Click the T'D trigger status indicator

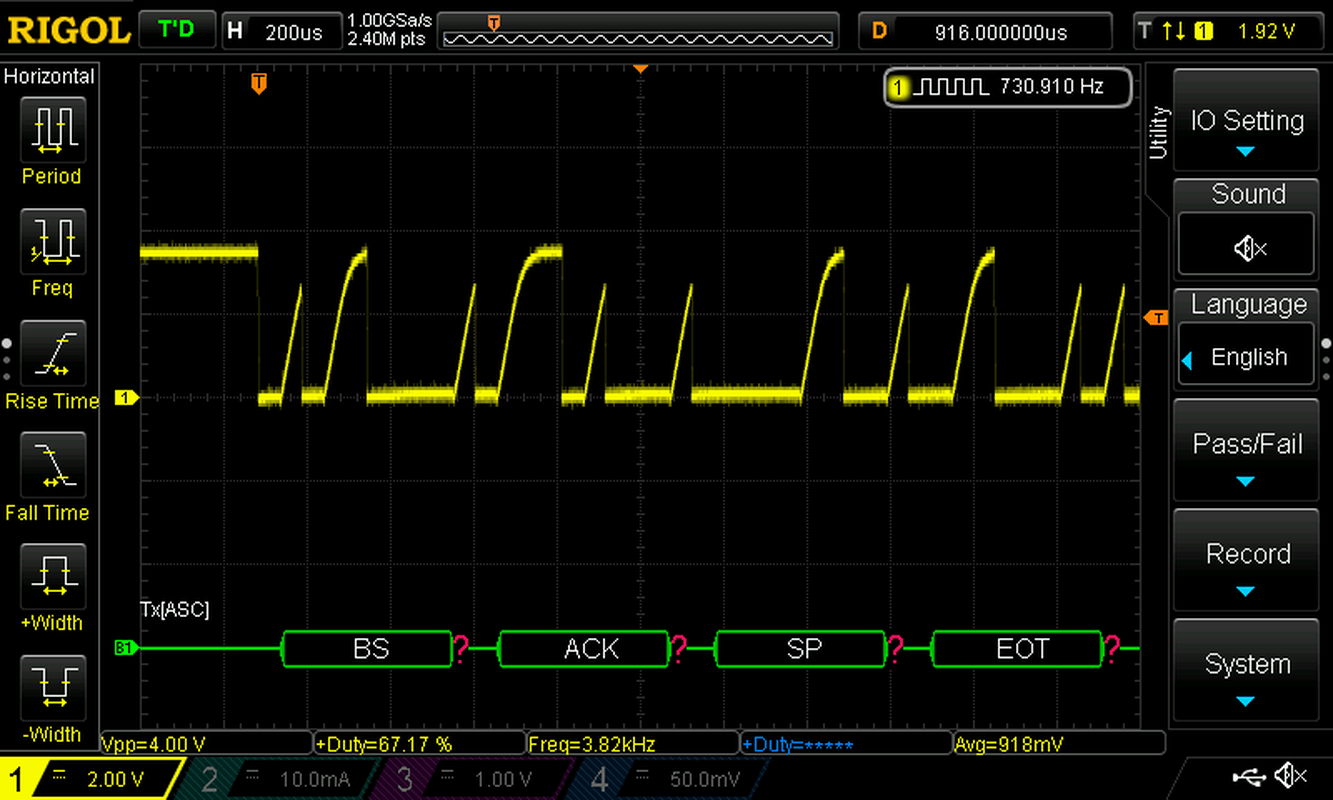coord(177,30)
